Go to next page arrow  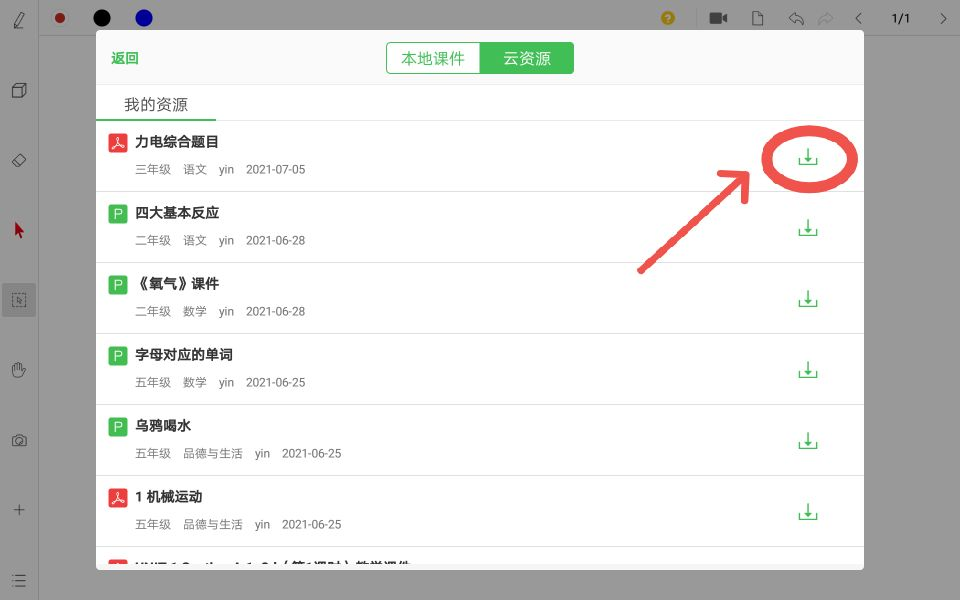pos(943,18)
